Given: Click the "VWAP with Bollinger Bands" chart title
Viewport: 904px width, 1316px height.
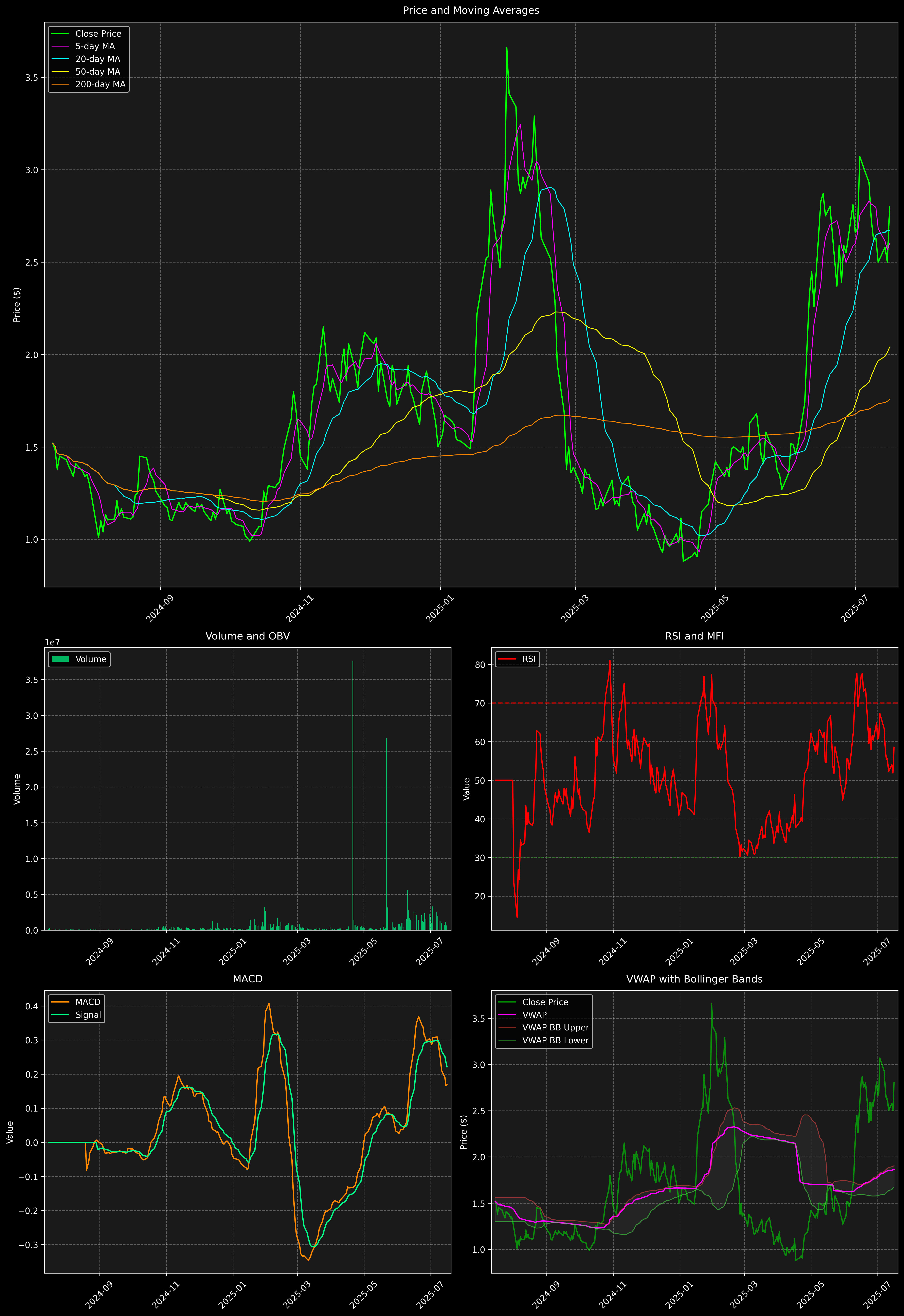Looking at the screenshot, I should point(694,979).
